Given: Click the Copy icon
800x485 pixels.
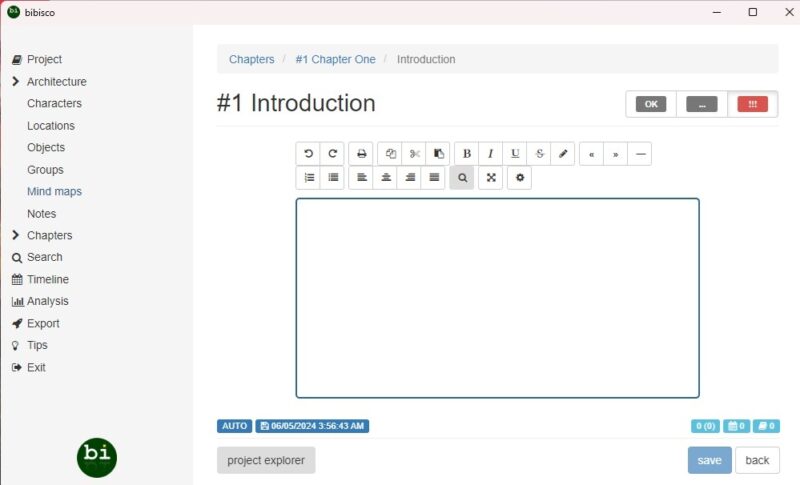Looking at the screenshot, I should 390,154.
